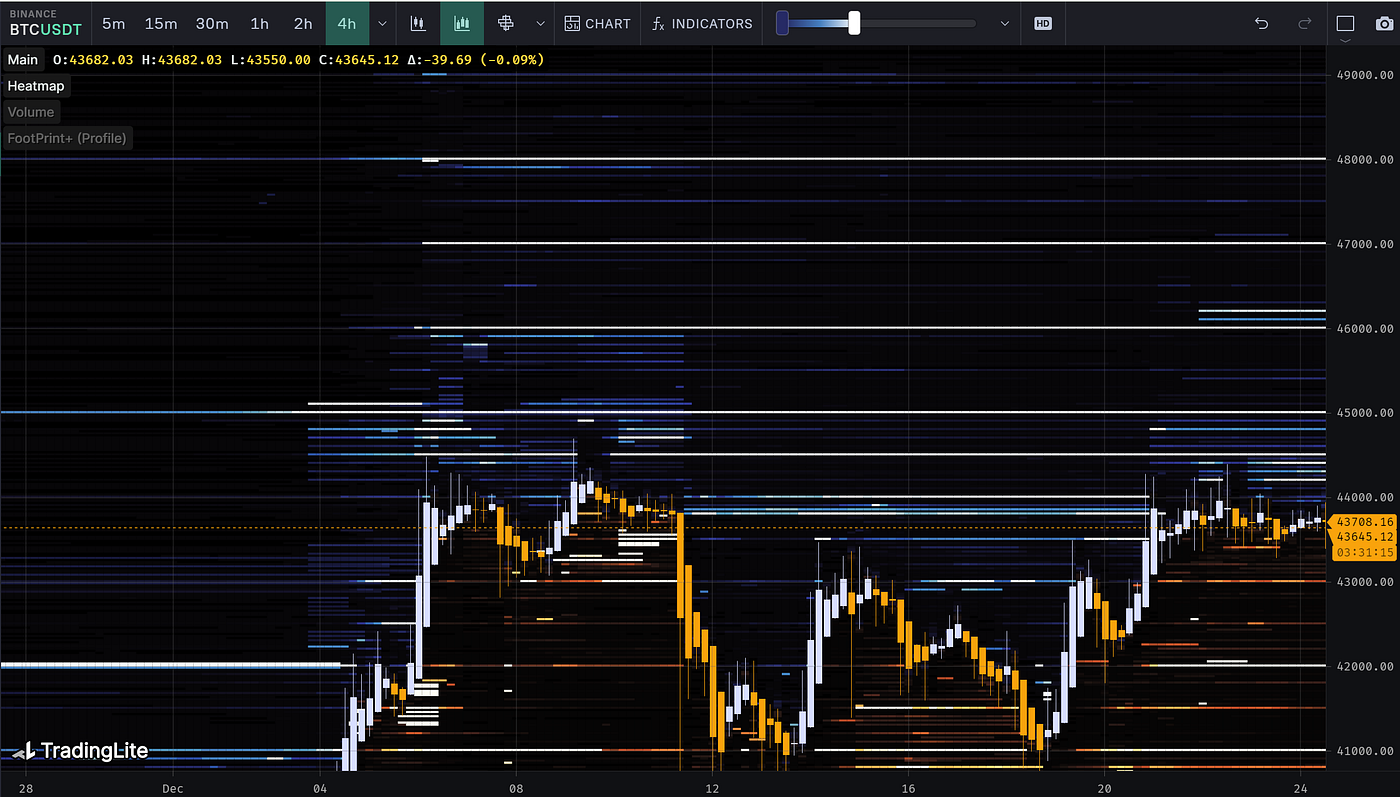Viewport: 1400px width, 797px height.
Task: Select the plain candlestick chart type icon
Action: [x=417, y=23]
